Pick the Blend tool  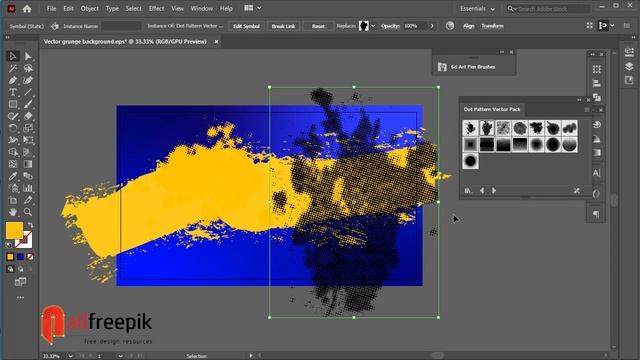pyautogui.click(x=28, y=176)
